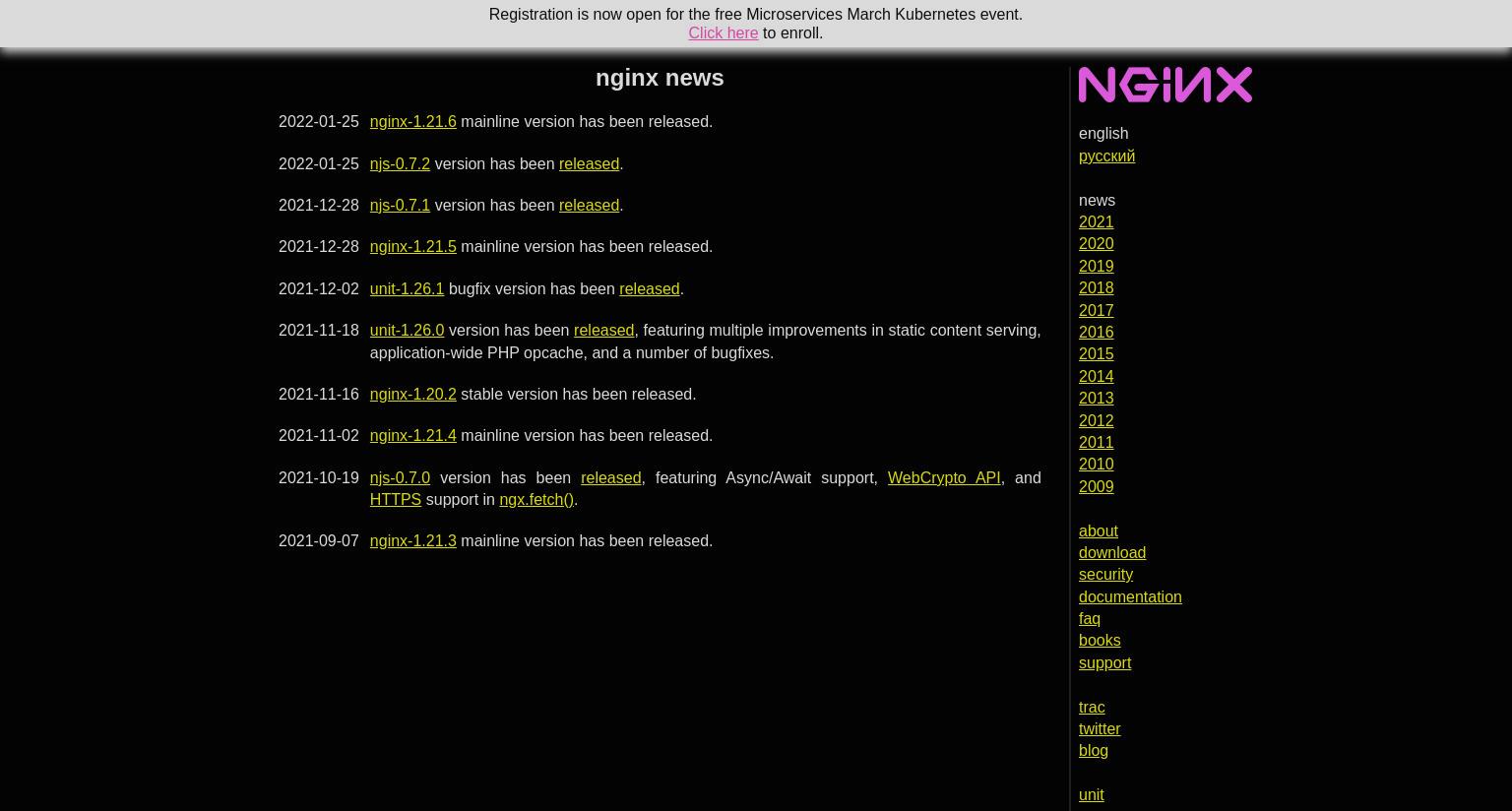
Task: Open nginx-1.21.6 release link
Action: [x=412, y=121]
